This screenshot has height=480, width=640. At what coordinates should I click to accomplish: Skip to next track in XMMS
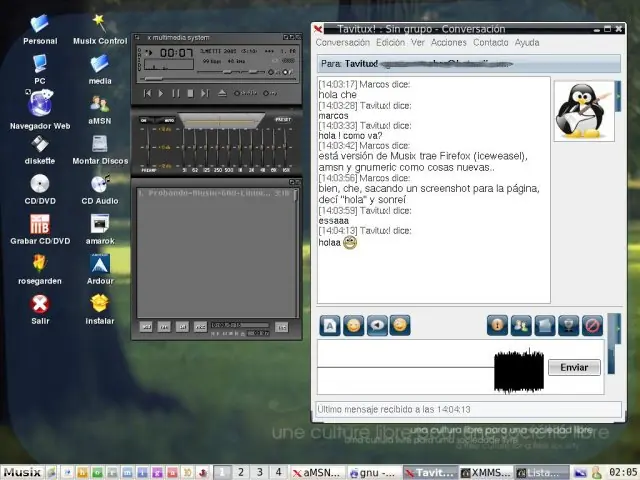(204, 93)
